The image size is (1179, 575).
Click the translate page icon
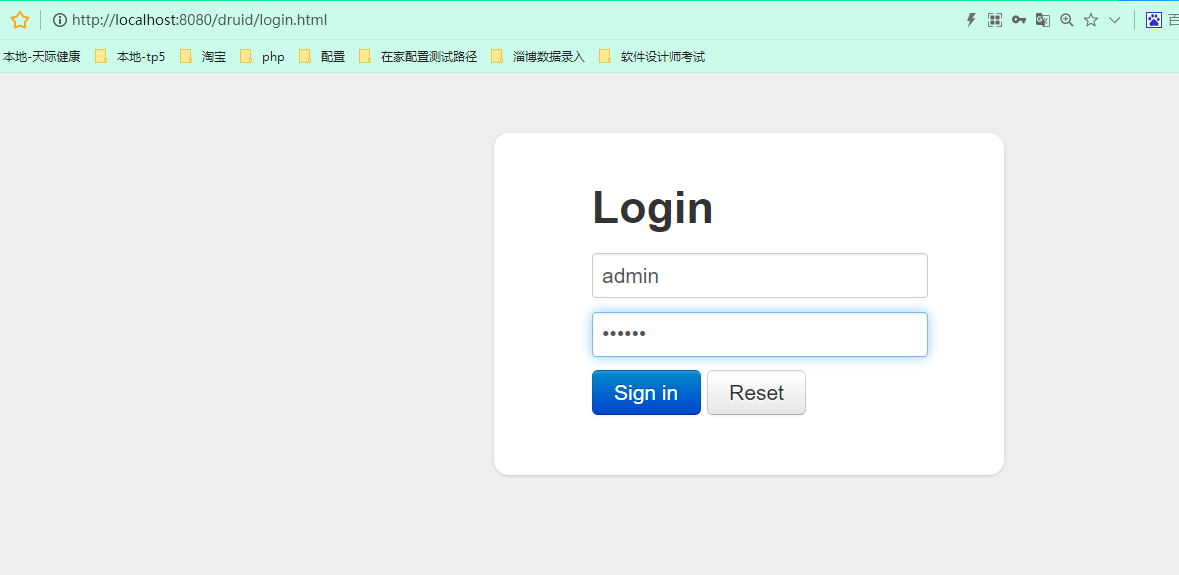[1043, 20]
